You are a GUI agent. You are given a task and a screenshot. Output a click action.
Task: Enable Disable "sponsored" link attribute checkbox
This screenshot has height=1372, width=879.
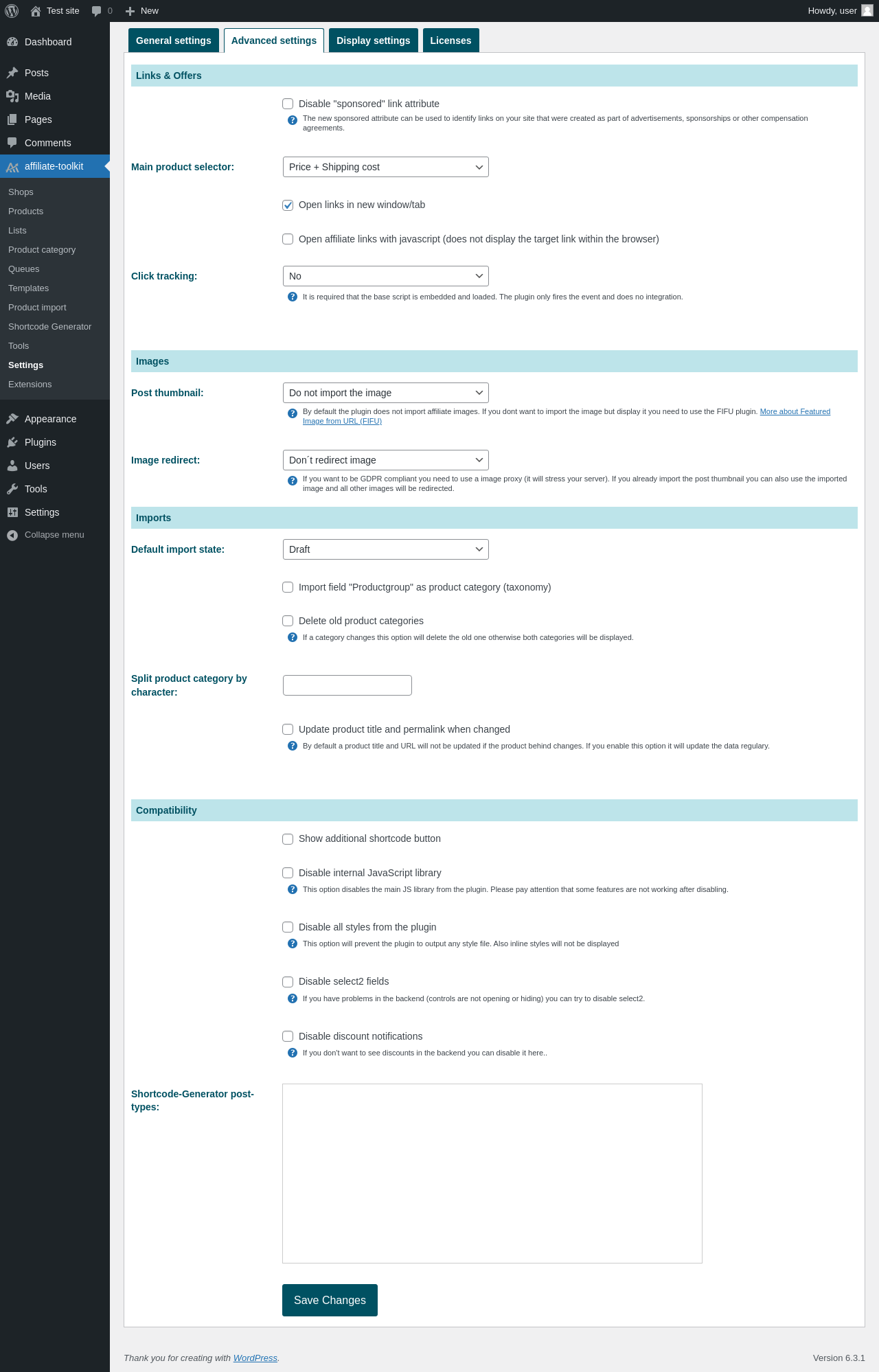pyautogui.click(x=288, y=104)
